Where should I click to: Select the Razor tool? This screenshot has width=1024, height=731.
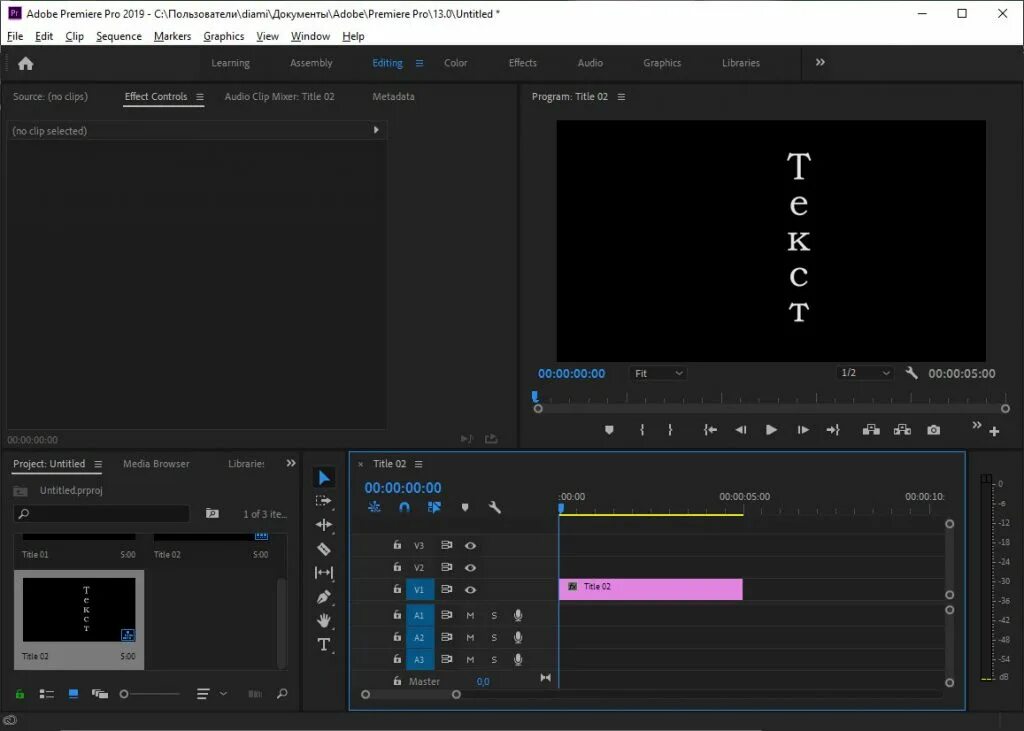pos(323,550)
